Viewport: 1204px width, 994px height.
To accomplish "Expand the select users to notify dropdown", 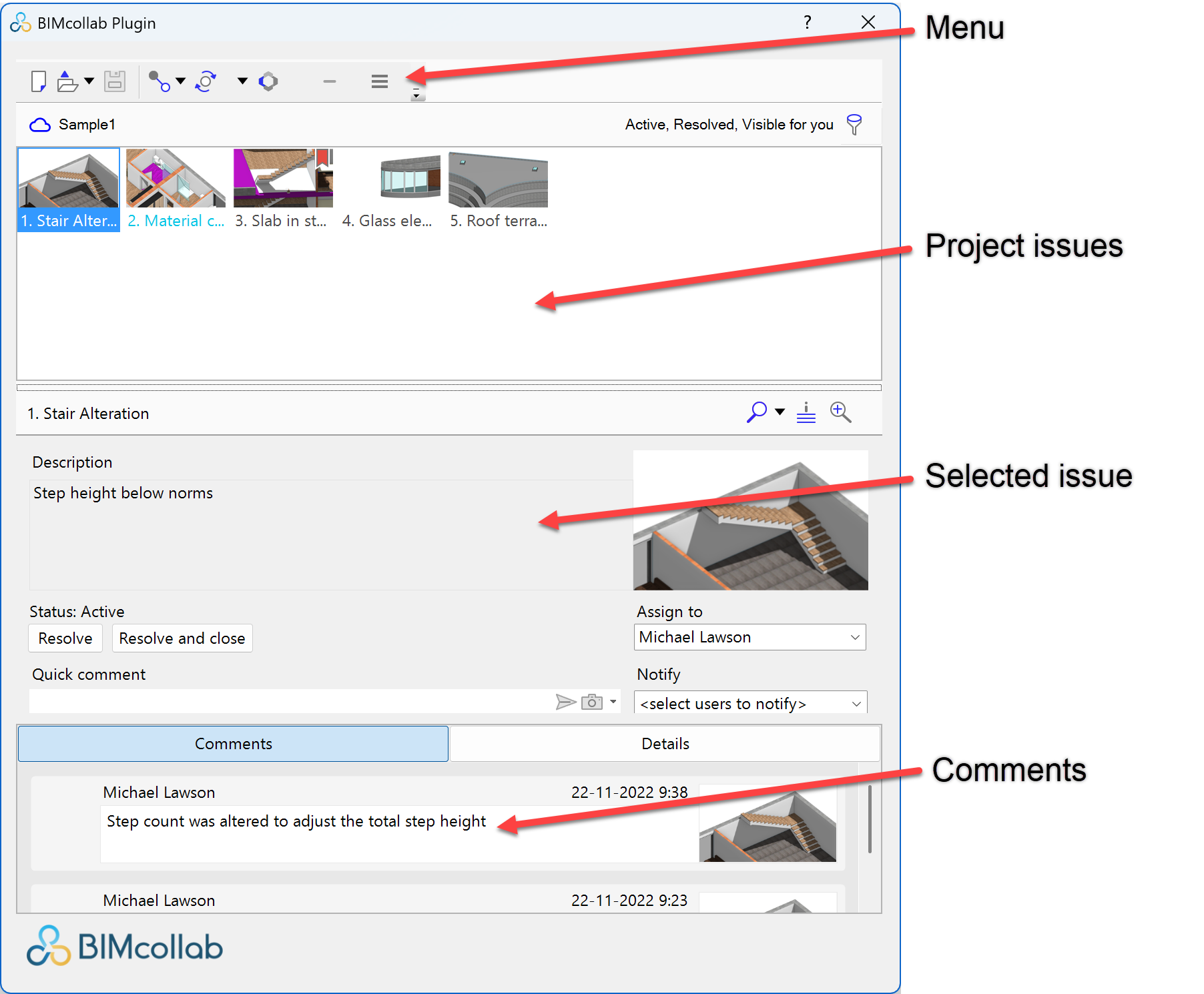I will (749, 702).
